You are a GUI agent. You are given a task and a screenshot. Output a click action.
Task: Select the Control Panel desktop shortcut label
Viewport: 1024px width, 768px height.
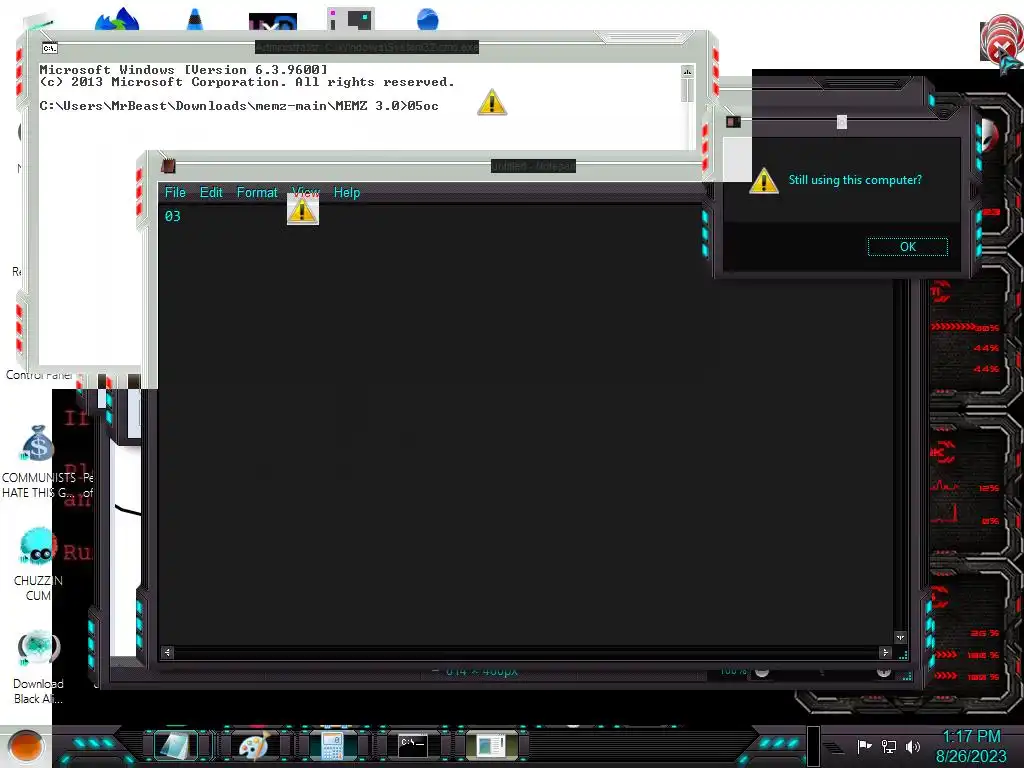39,376
